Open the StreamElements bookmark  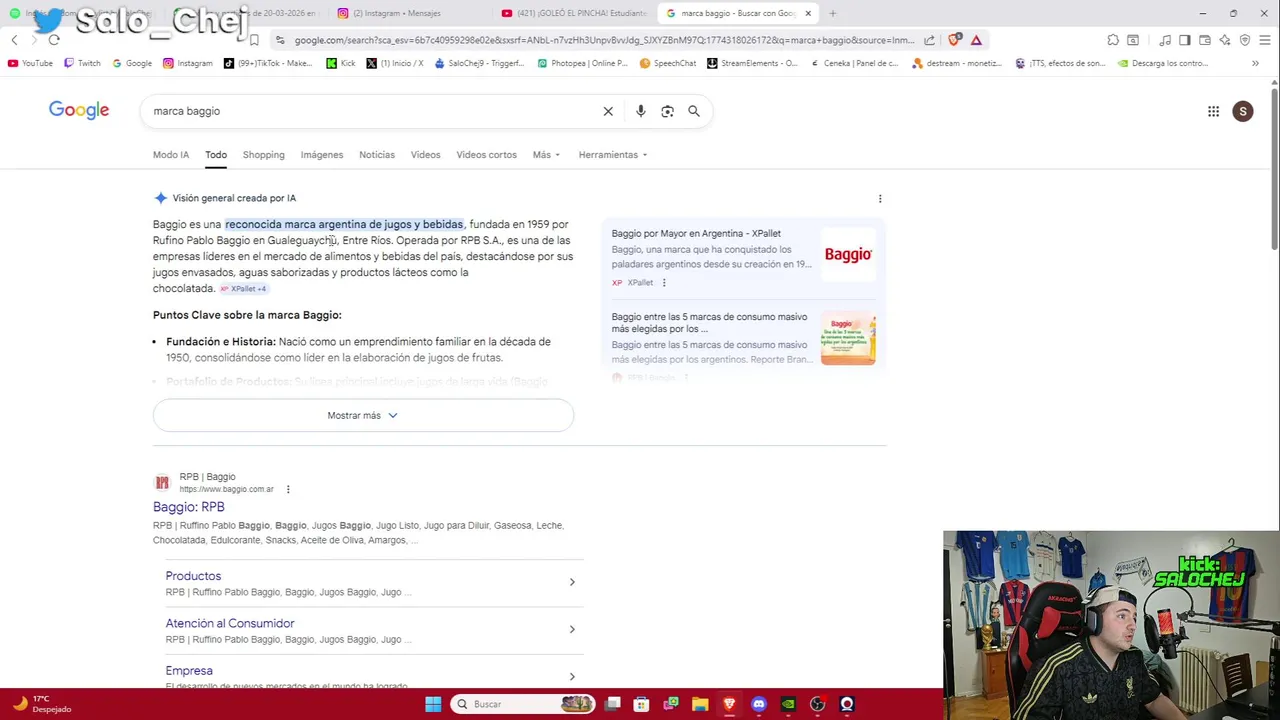pyautogui.click(x=752, y=63)
